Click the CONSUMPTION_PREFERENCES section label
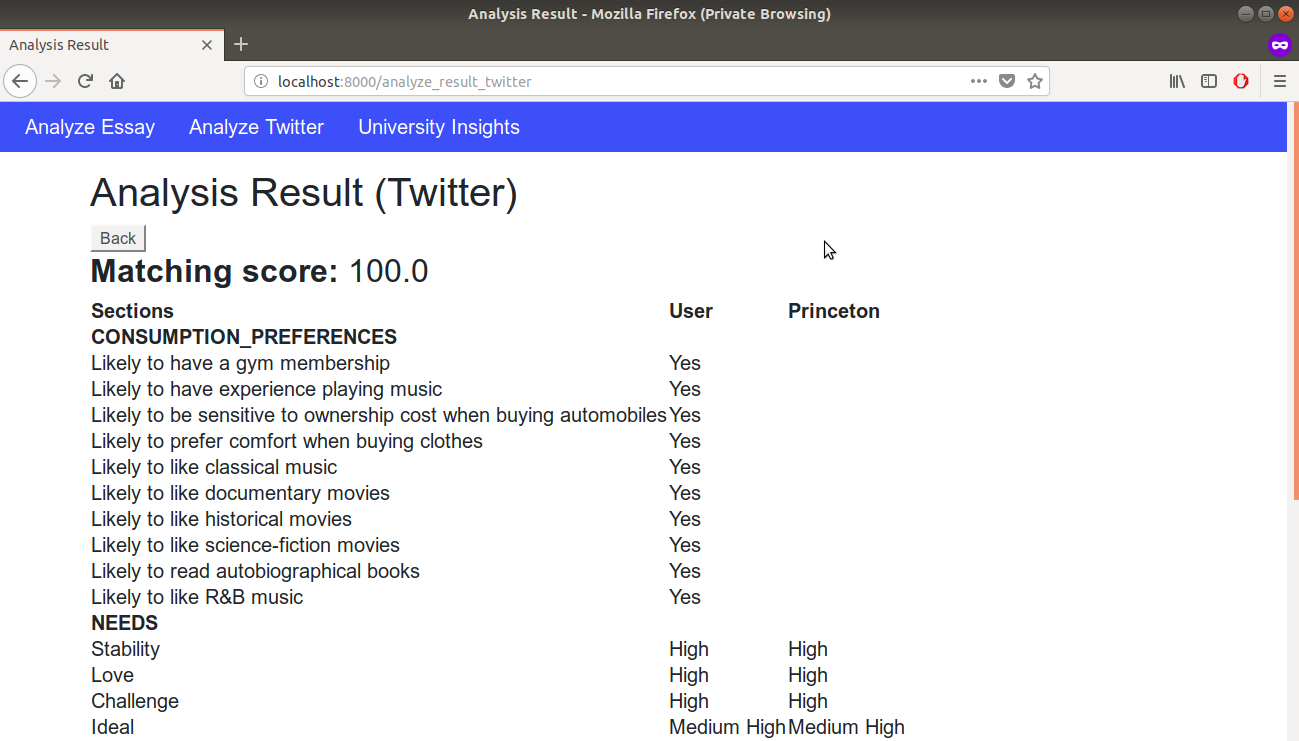Screen dimensions: 1299x741 (244, 337)
